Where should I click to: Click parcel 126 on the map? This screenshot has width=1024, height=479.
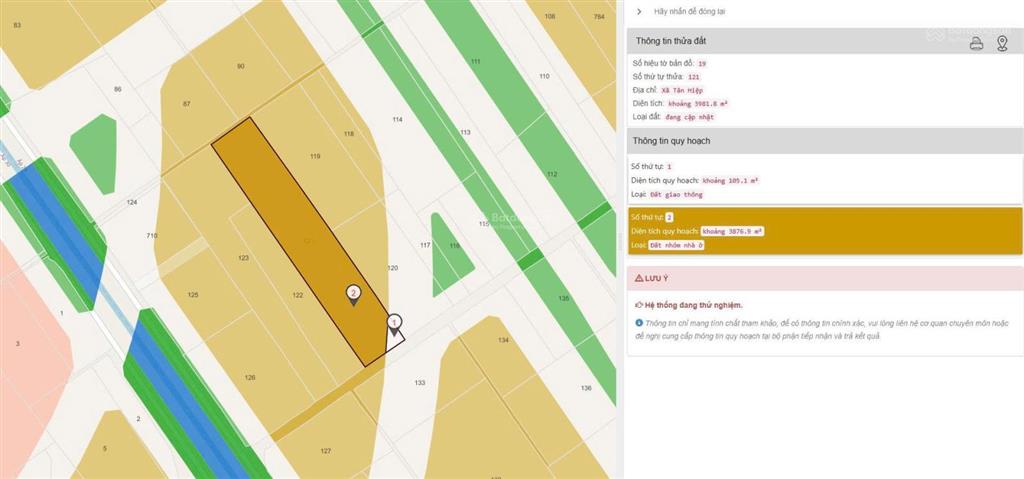coord(249,378)
